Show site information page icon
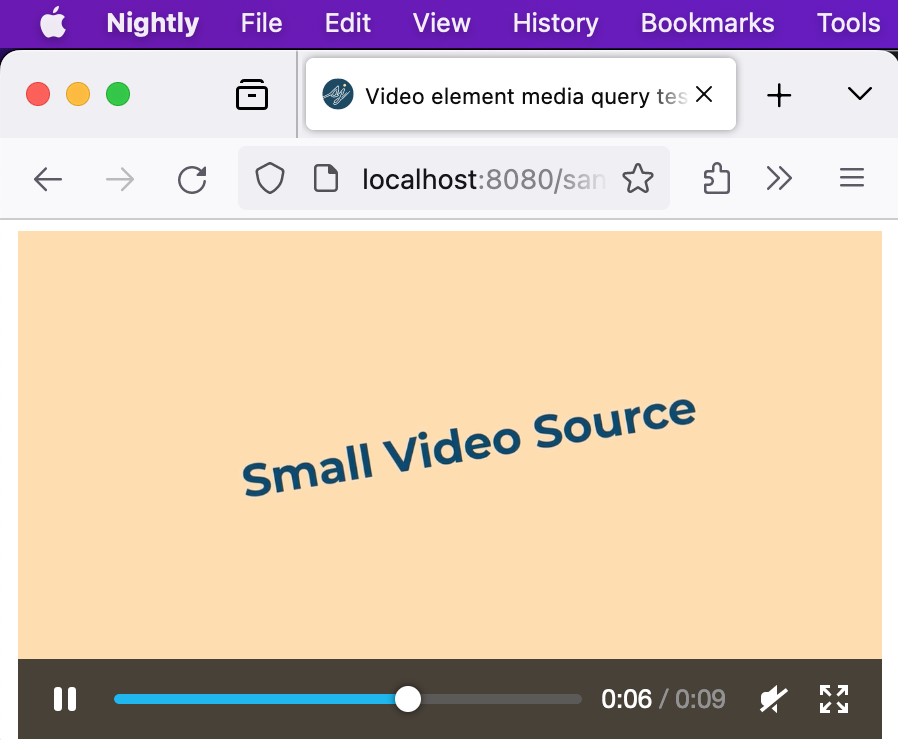The image size is (898, 740). 326,178
